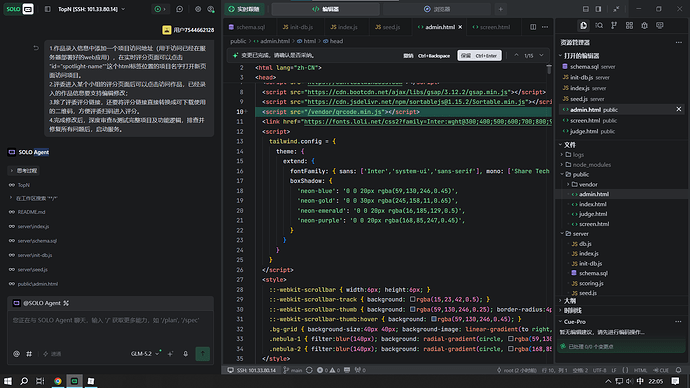Switch to the browser tab at top
The width and height of the screenshot is (690, 388).
(437, 9)
